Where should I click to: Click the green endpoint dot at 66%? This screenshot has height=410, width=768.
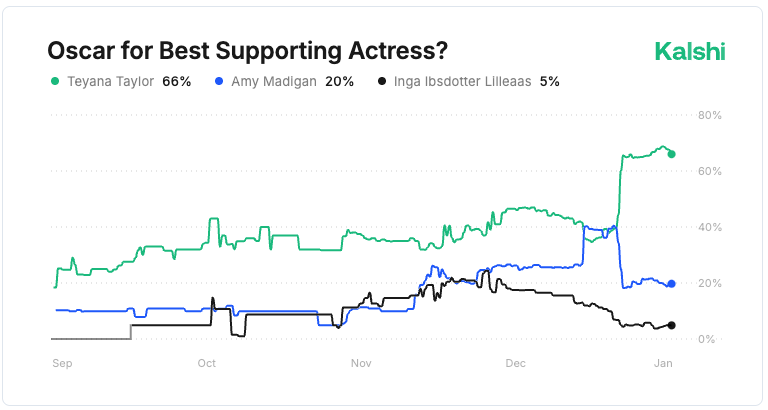[x=671, y=154]
